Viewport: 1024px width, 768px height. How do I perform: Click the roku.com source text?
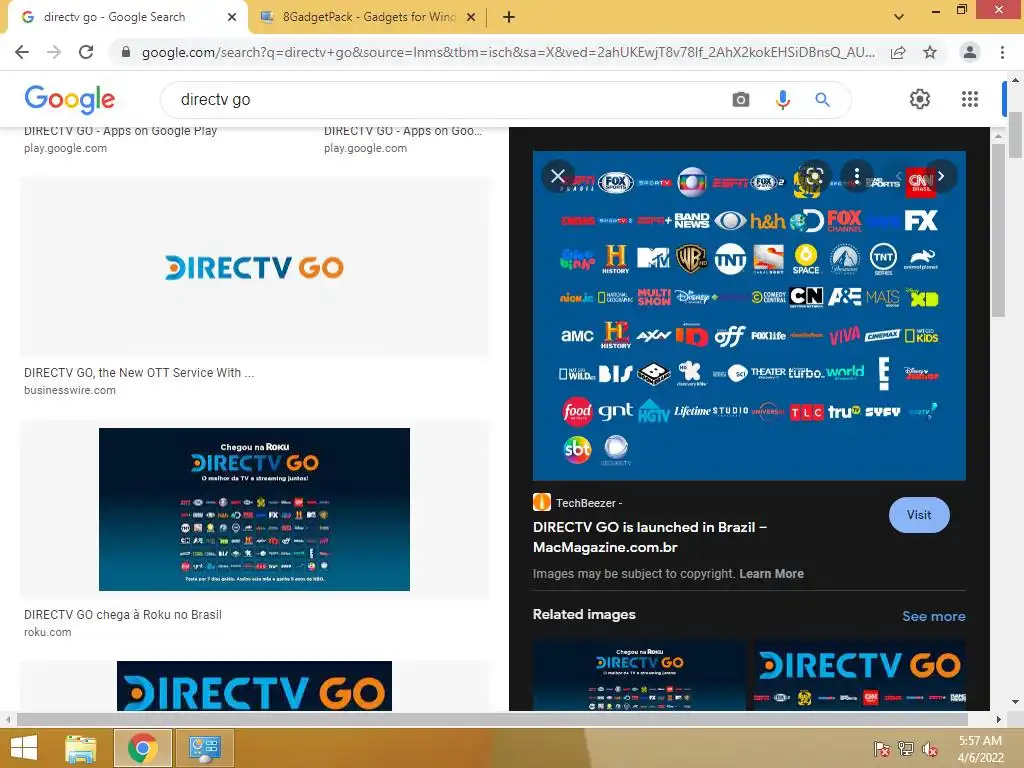pos(48,632)
